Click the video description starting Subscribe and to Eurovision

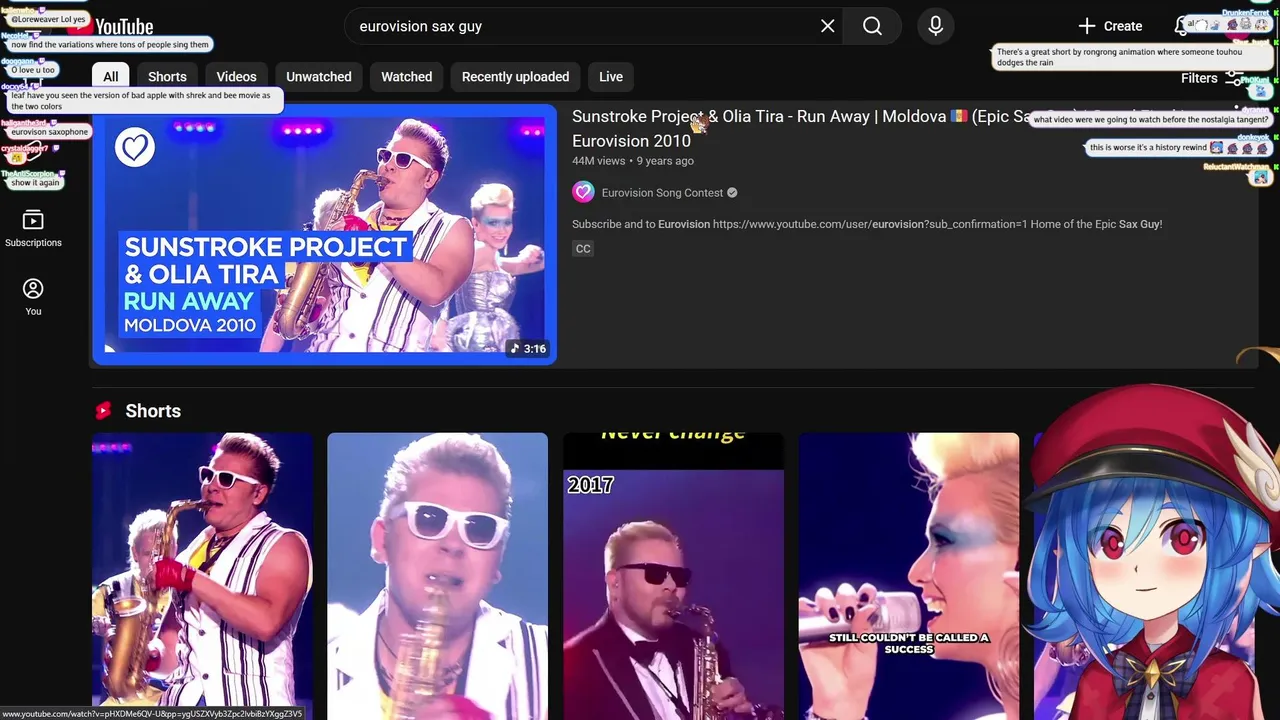coord(867,224)
